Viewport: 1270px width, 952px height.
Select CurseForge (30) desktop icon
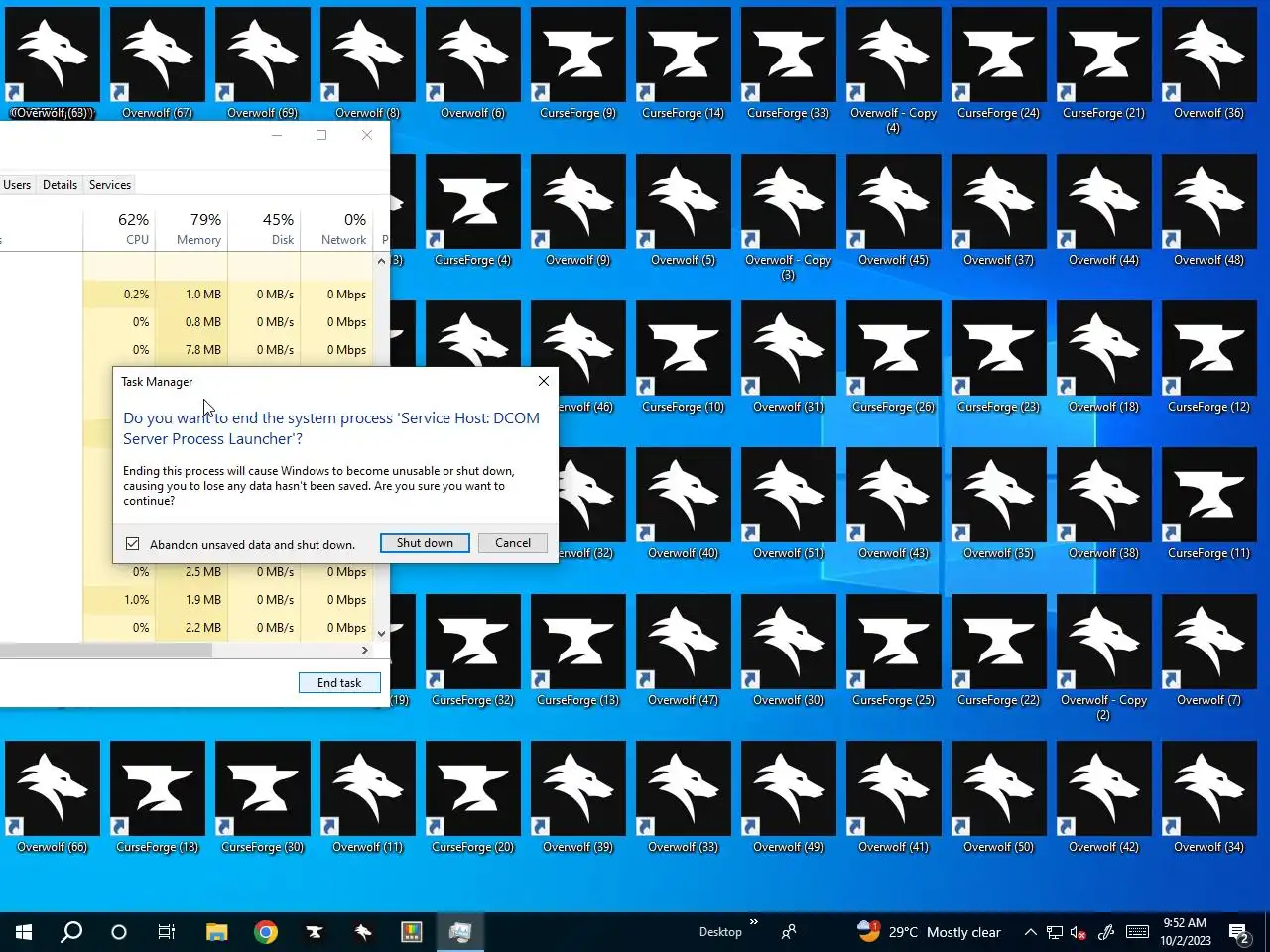263,798
